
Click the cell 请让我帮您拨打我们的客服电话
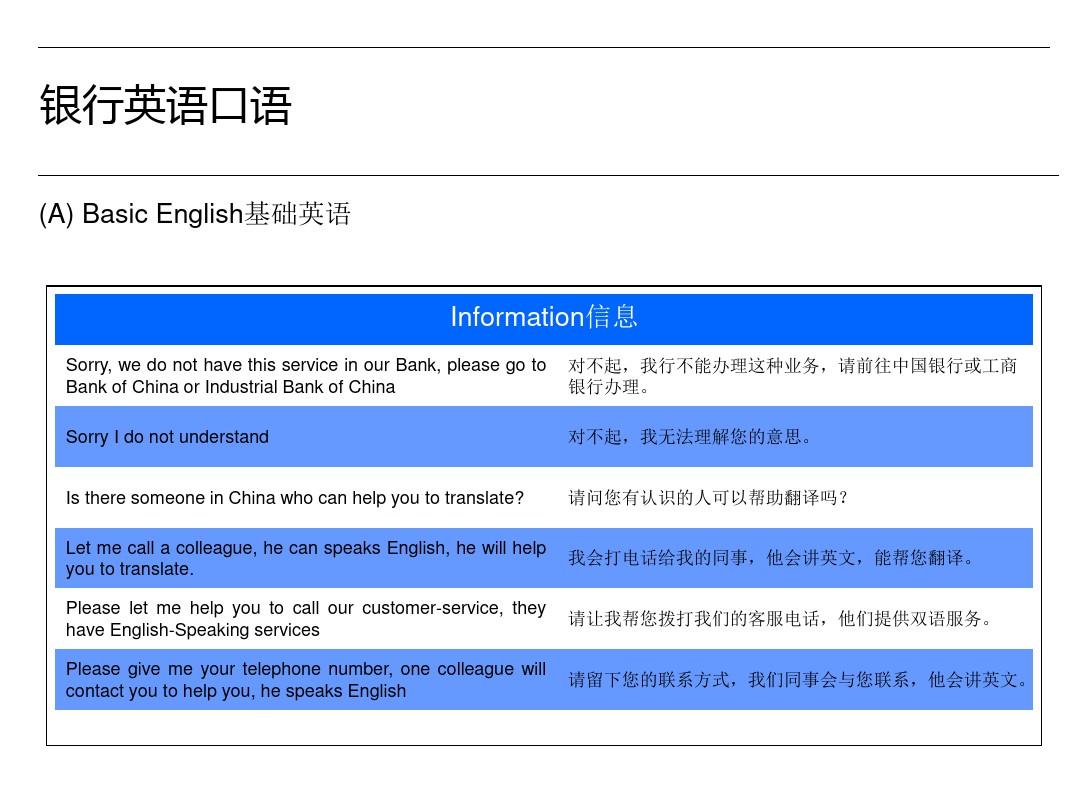[780, 619]
